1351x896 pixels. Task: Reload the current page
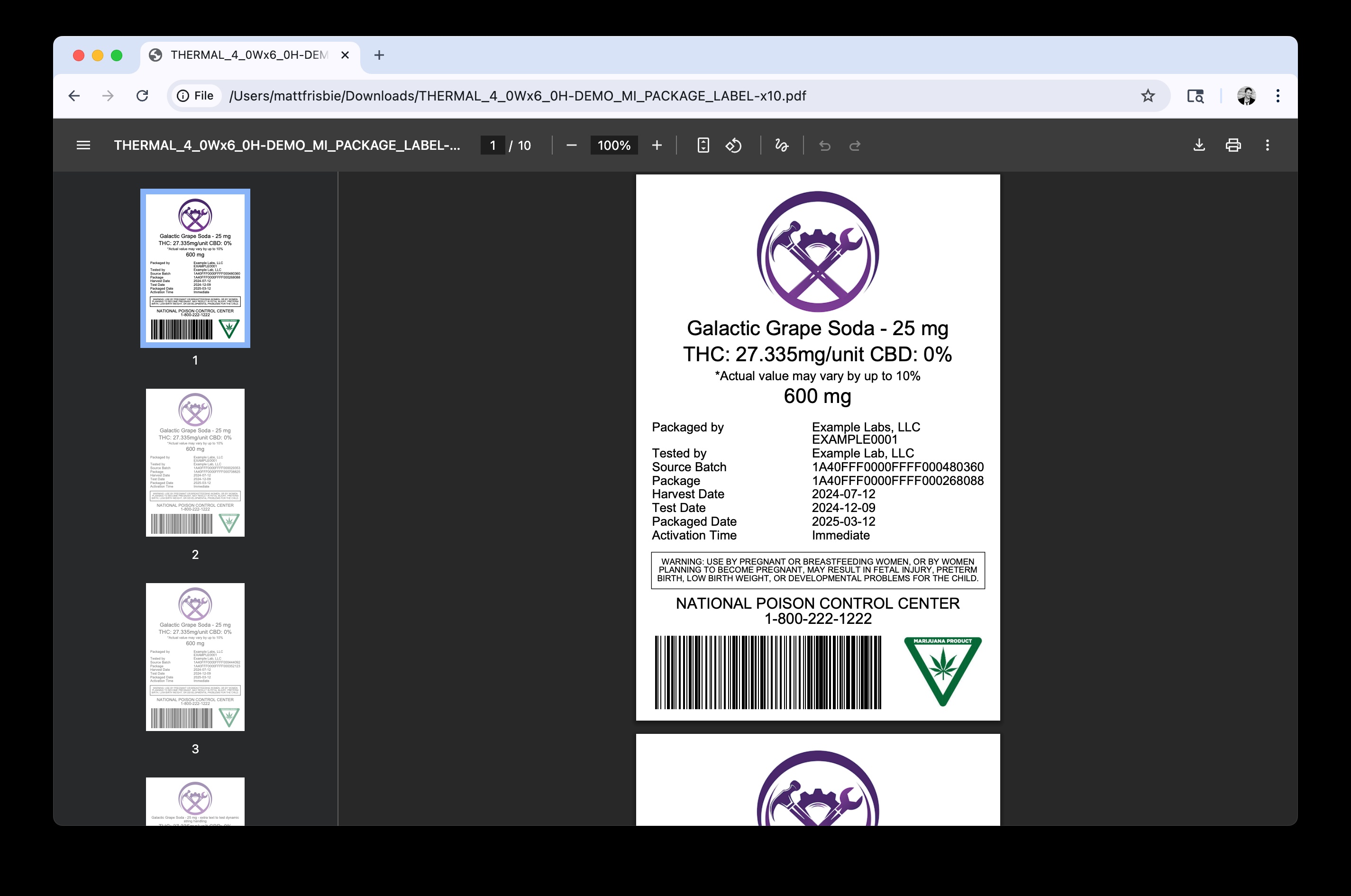(x=142, y=95)
